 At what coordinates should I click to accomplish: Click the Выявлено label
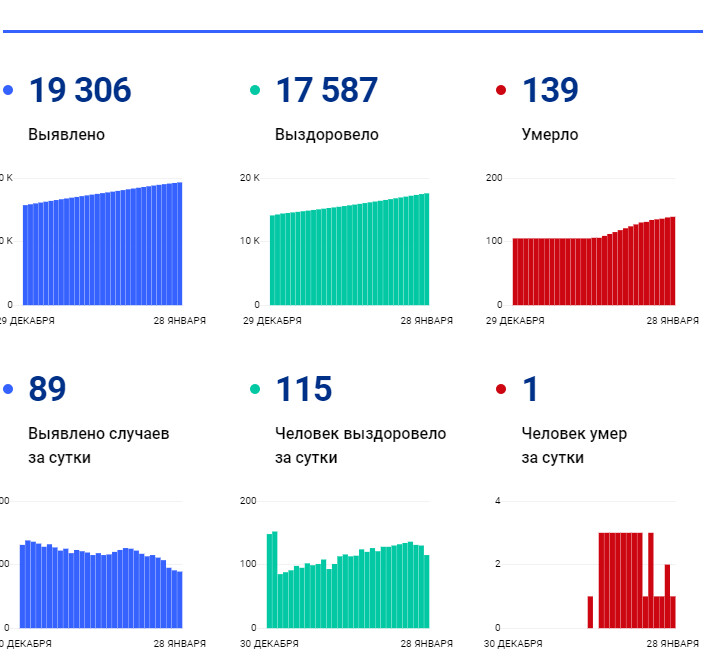click(x=66, y=135)
